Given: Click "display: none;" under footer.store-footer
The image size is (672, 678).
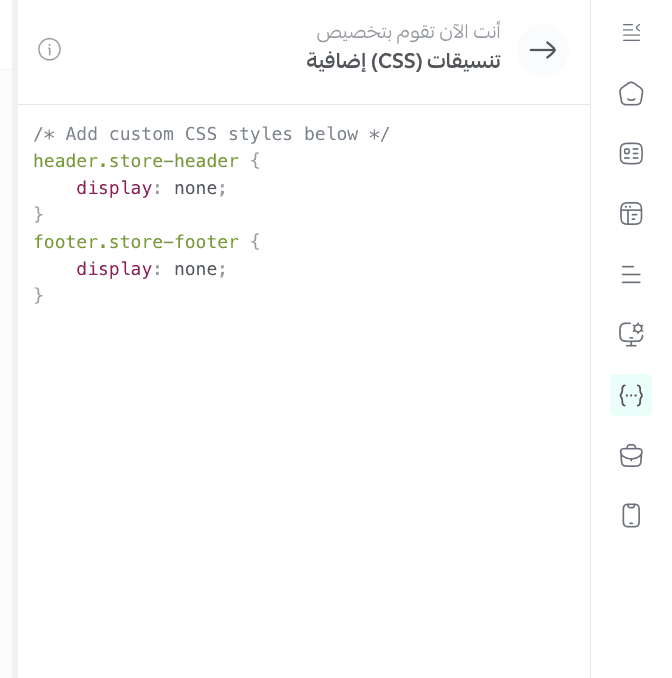Looking at the screenshot, I should [x=152, y=269].
